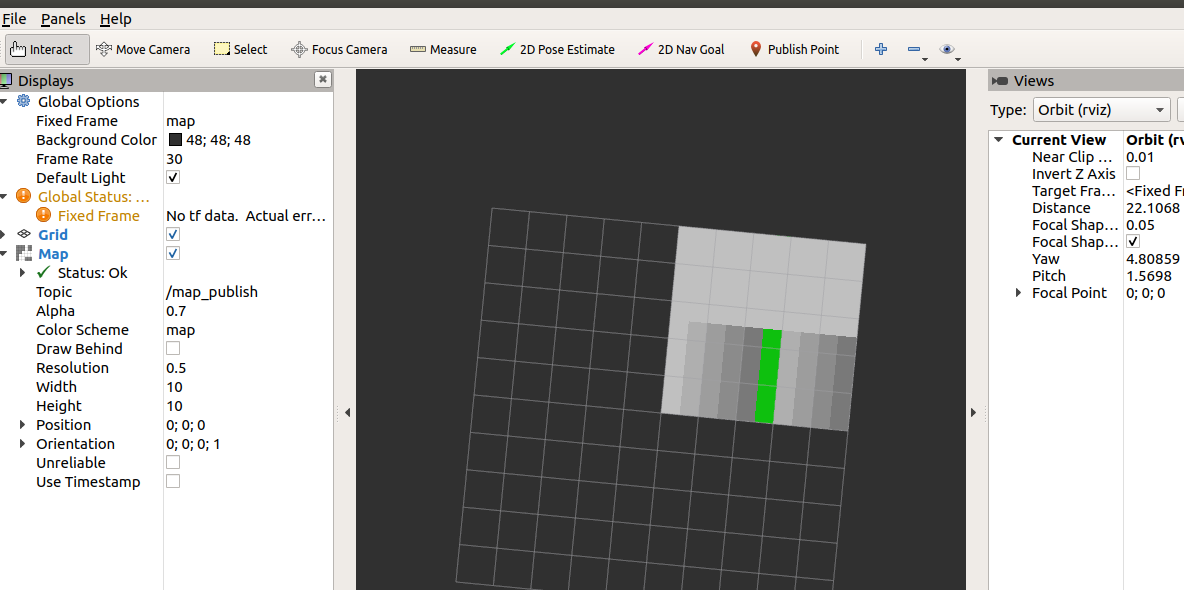Enable the Draw Behind option
The width and height of the screenshot is (1184, 590).
[172, 348]
